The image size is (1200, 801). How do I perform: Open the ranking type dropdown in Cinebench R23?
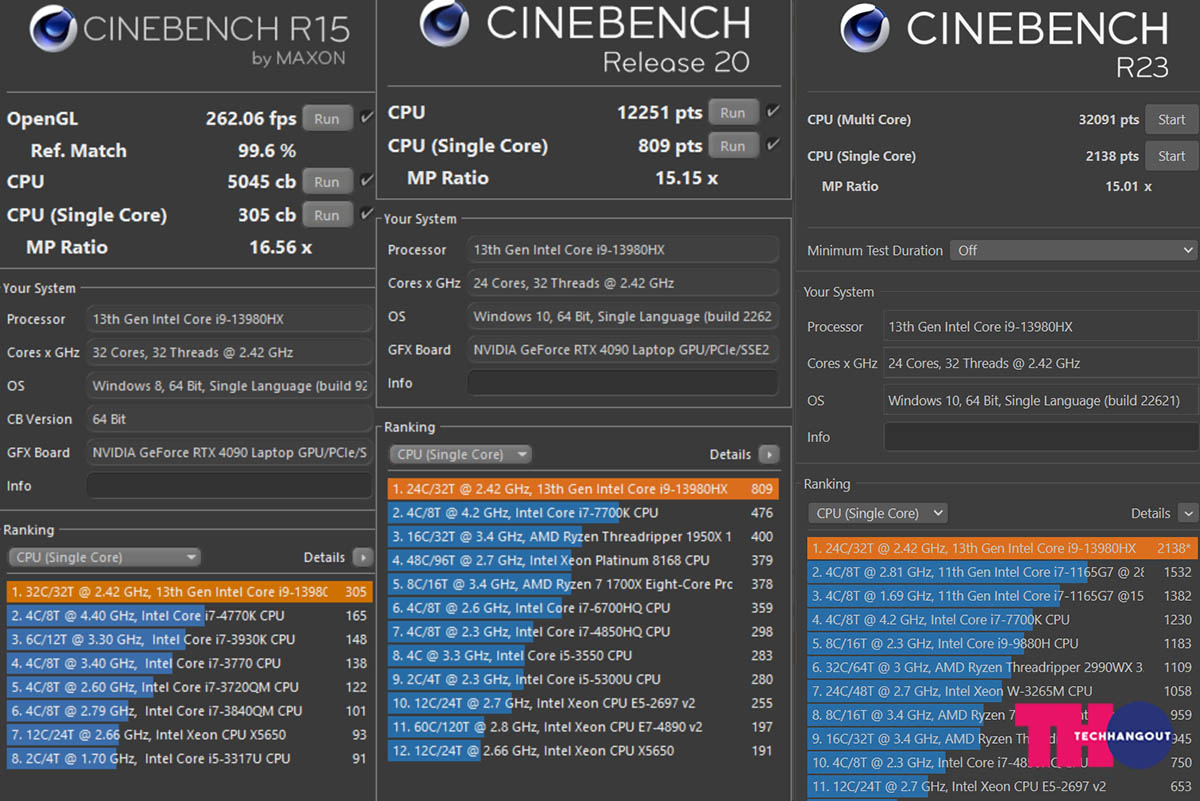pos(877,513)
